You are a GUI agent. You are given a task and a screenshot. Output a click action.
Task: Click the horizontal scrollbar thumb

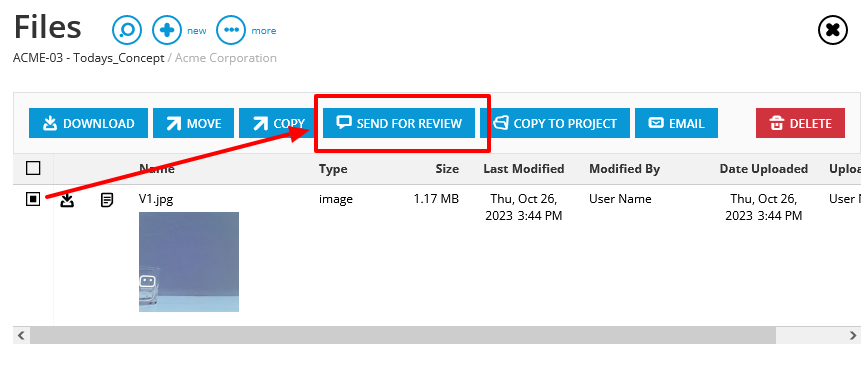pos(403,335)
